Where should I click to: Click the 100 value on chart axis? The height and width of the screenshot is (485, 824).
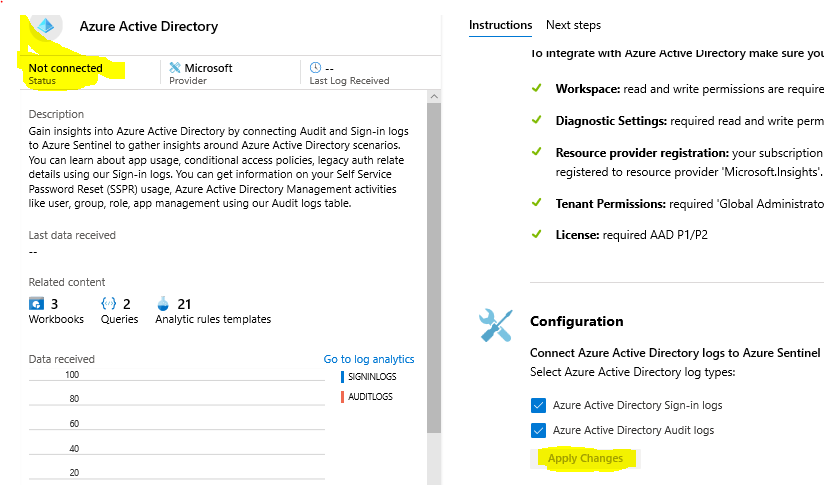pos(72,375)
